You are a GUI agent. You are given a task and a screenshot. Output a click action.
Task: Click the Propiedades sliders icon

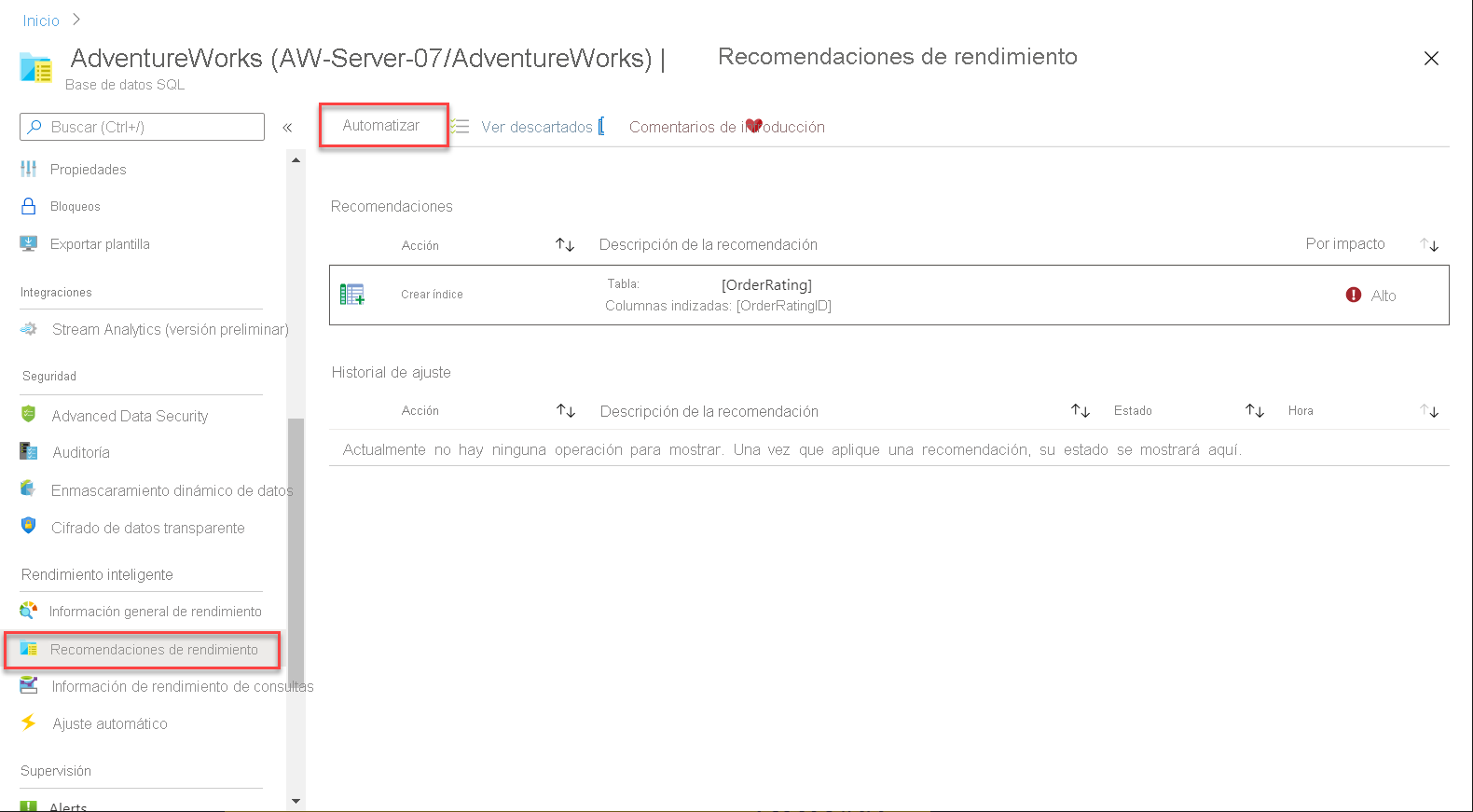(29, 169)
